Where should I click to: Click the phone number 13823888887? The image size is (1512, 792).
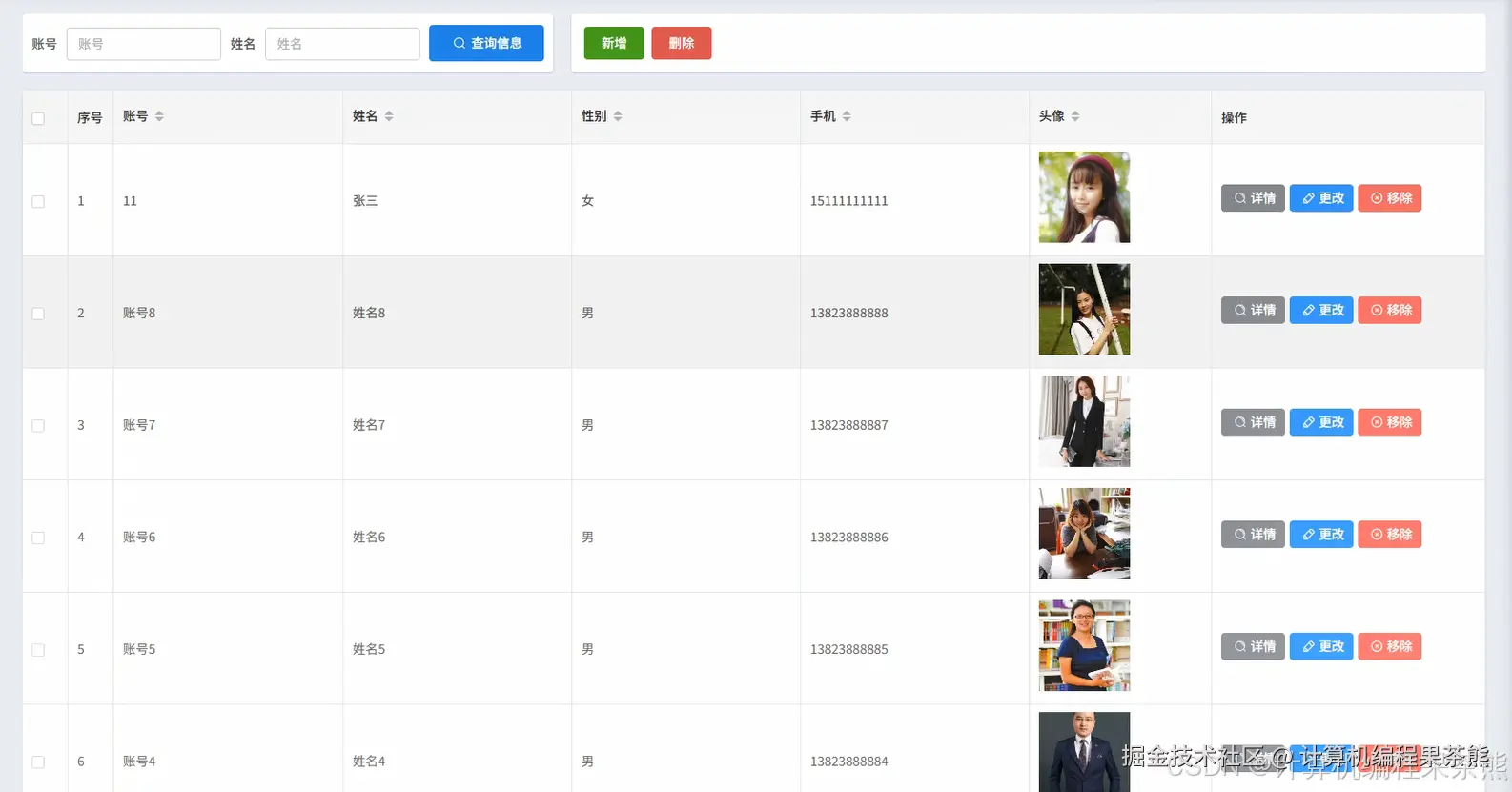point(849,425)
